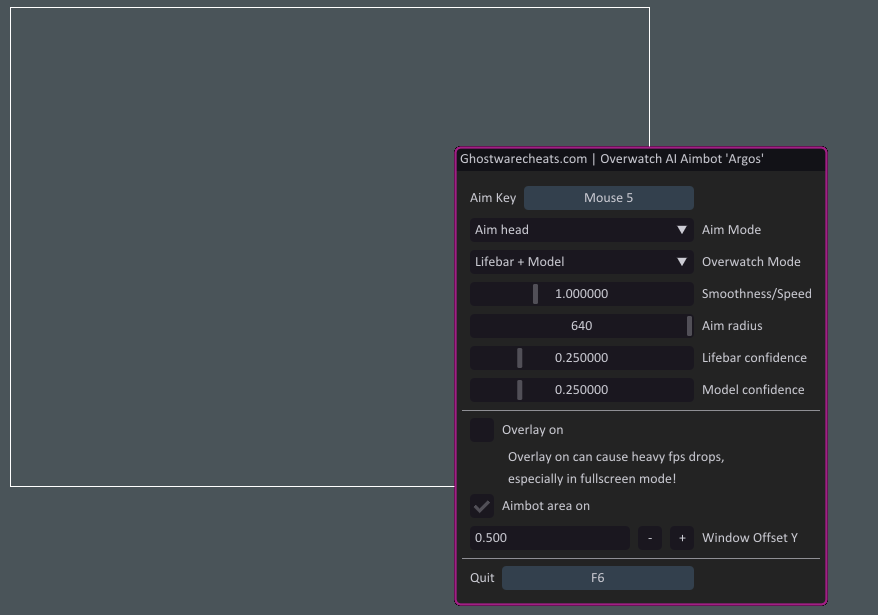Click the Aim Mode dropdown arrow
Screen dimensions: 878x615
(682, 230)
